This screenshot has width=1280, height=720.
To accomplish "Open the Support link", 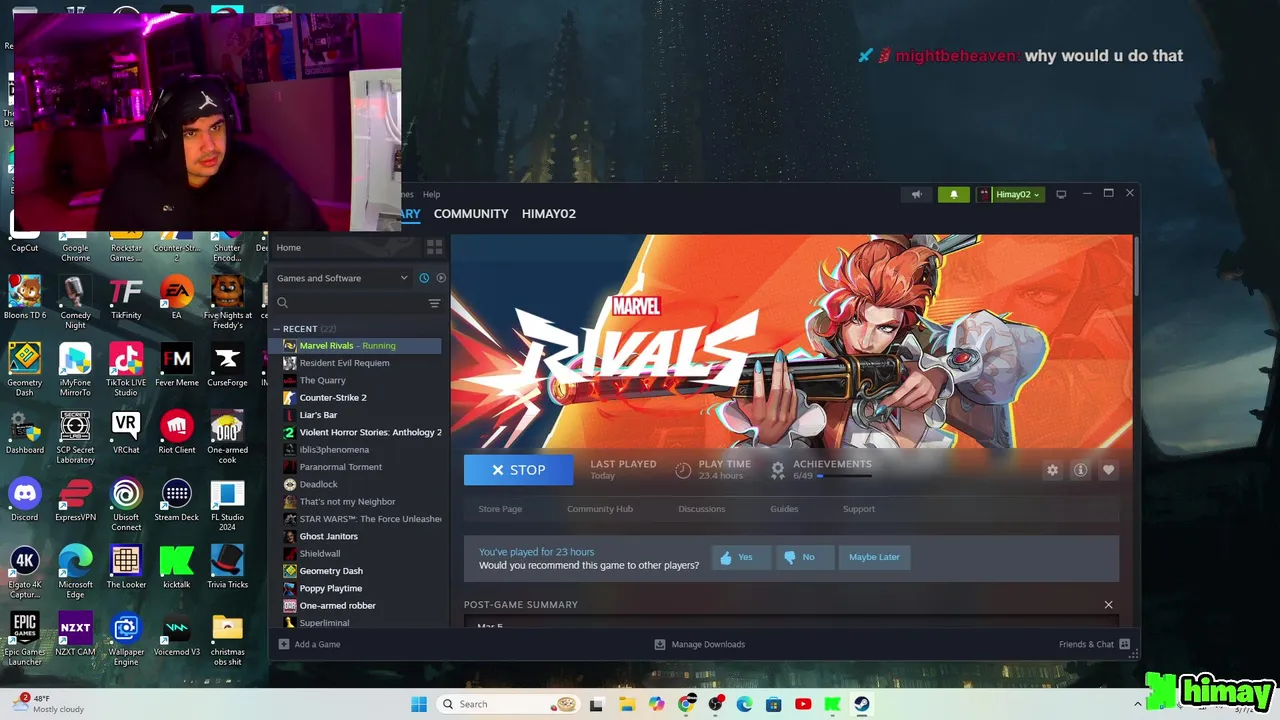I will (x=859, y=509).
